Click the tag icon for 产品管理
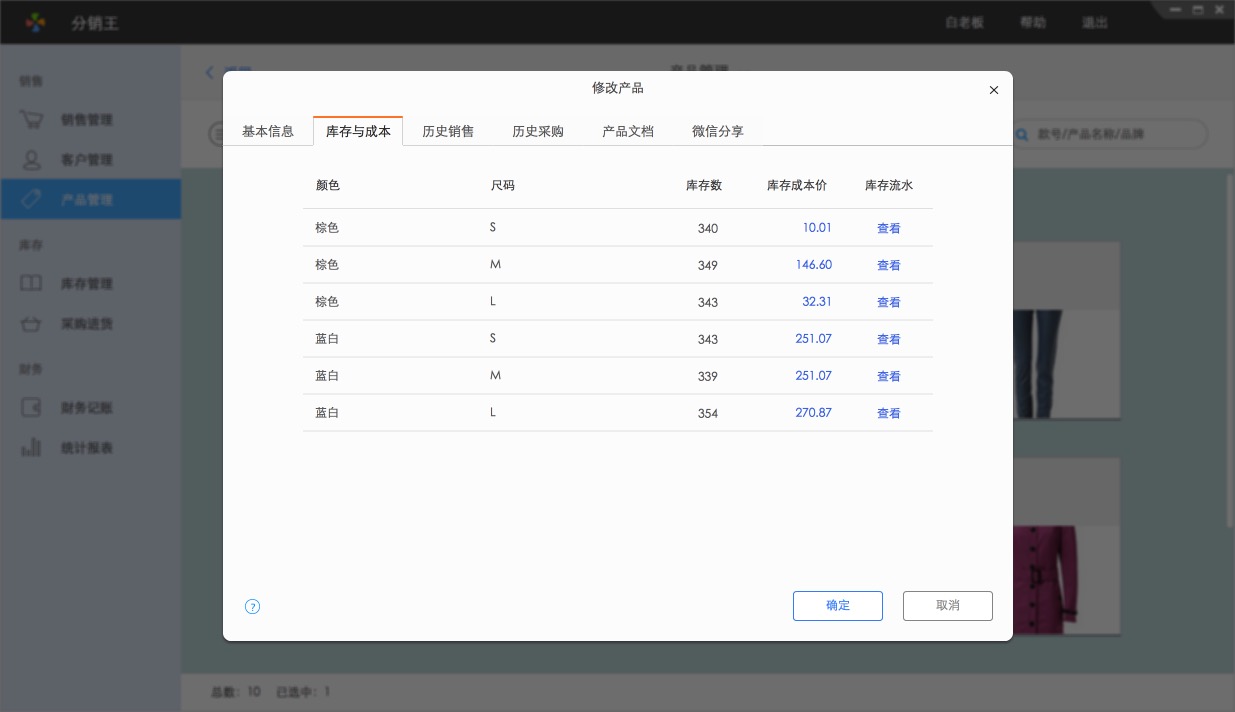The height and width of the screenshot is (712, 1235). pyautogui.click(x=31, y=200)
